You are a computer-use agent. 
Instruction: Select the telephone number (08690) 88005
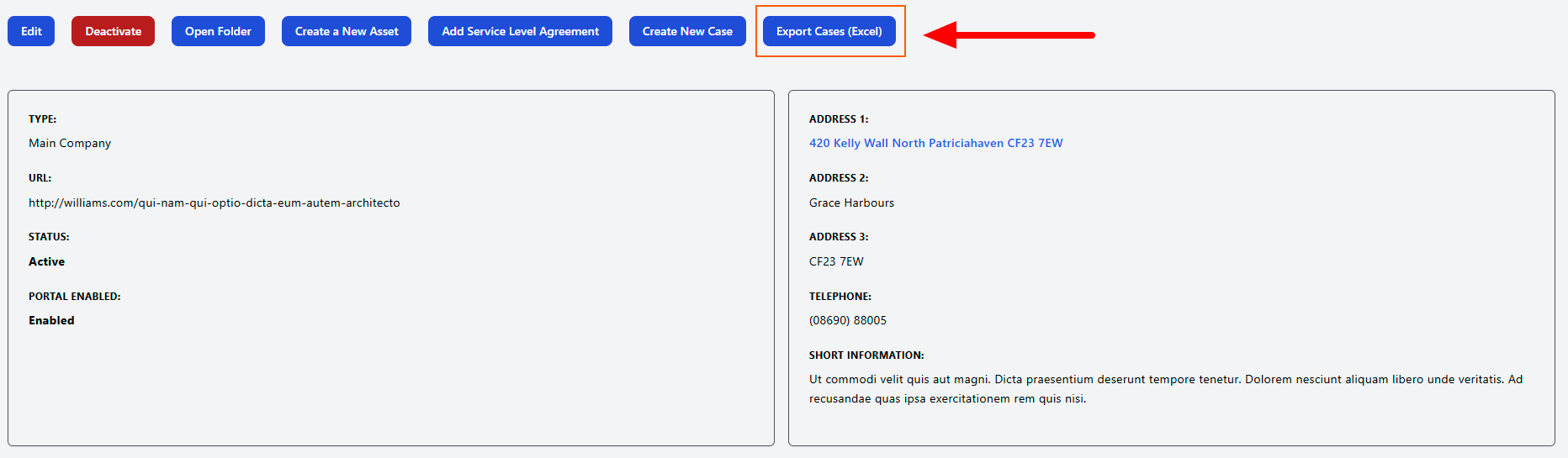(847, 320)
